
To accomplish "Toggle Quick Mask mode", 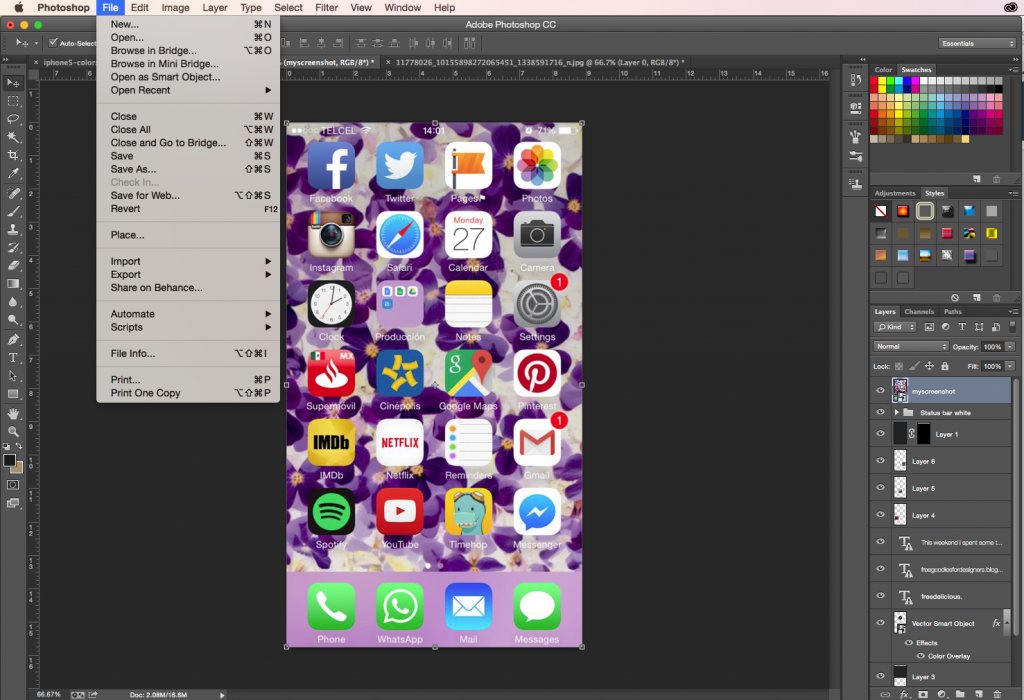I will (13, 485).
